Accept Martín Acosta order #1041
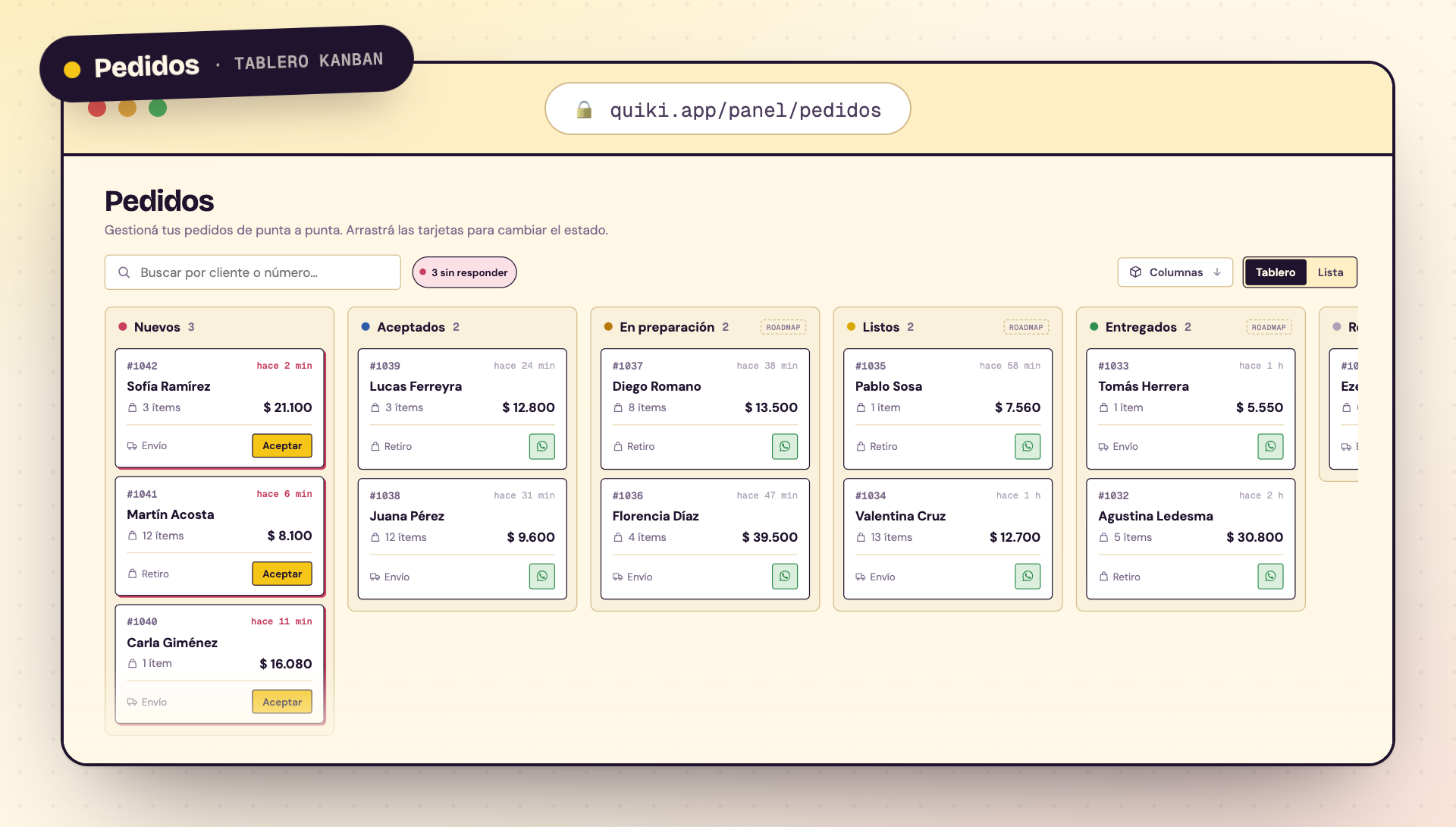The image size is (1456, 827). point(282,574)
